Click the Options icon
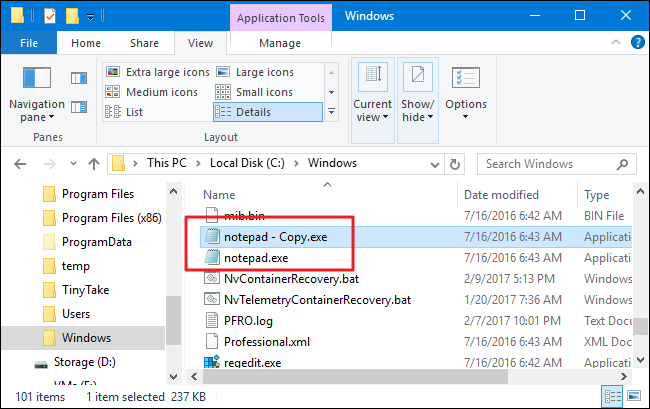The width and height of the screenshot is (650, 409). [x=466, y=78]
